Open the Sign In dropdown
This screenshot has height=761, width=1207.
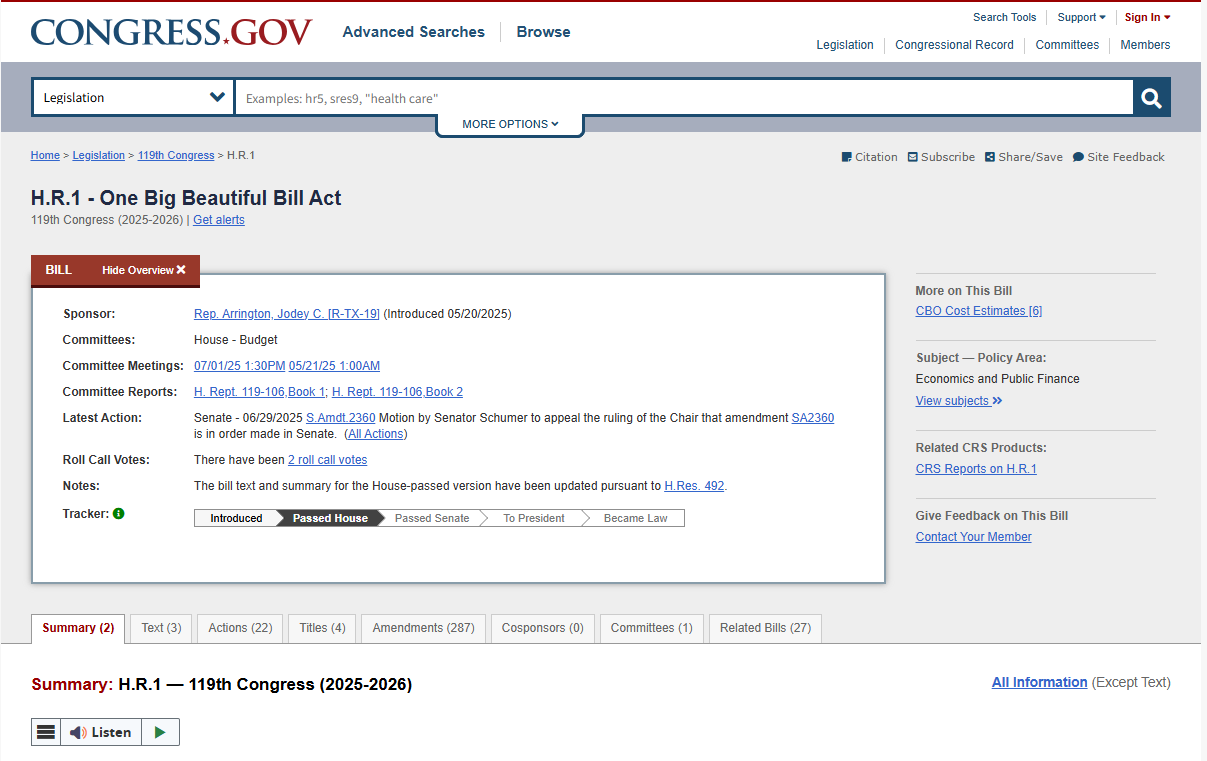pyautogui.click(x=1147, y=17)
